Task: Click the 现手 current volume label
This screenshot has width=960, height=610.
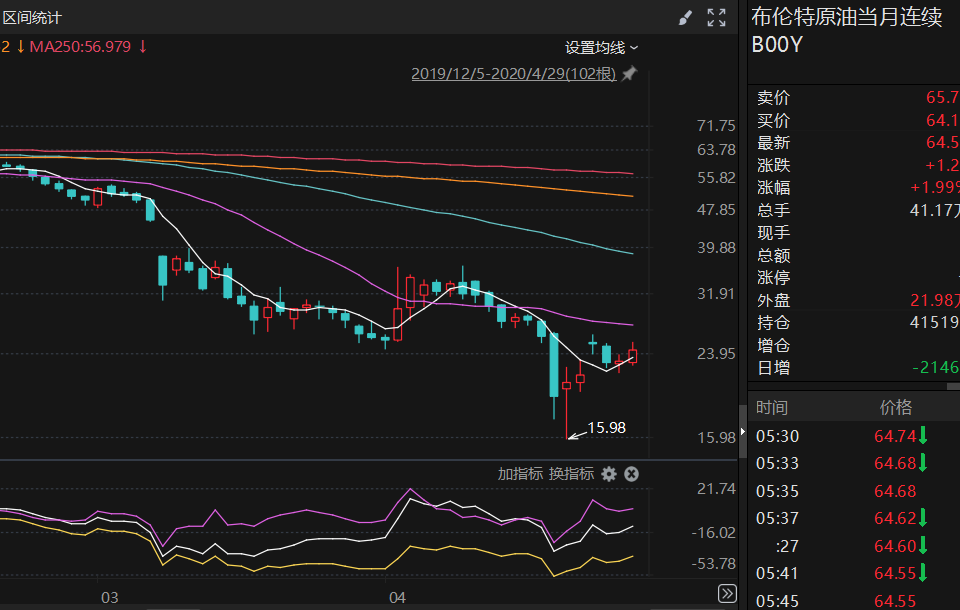Action: point(774,233)
